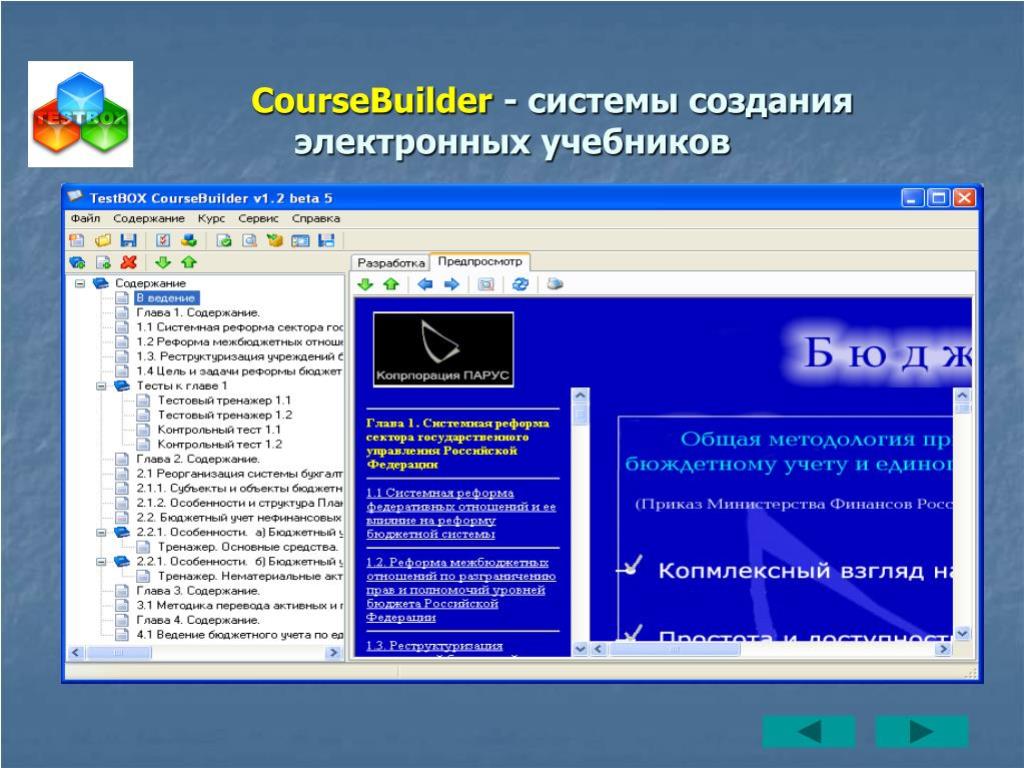
Task: Move item down with tree green arrow
Action: (x=164, y=262)
